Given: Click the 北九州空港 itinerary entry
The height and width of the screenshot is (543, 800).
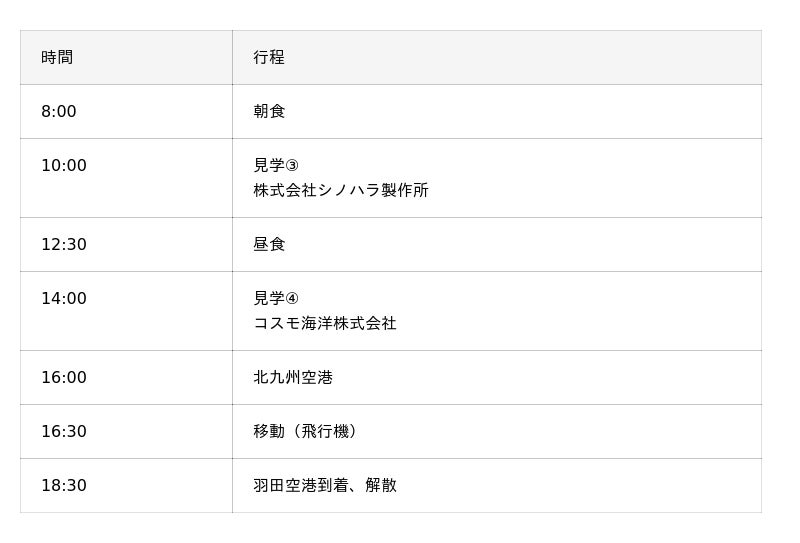Looking at the screenshot, I should [293, 378].
